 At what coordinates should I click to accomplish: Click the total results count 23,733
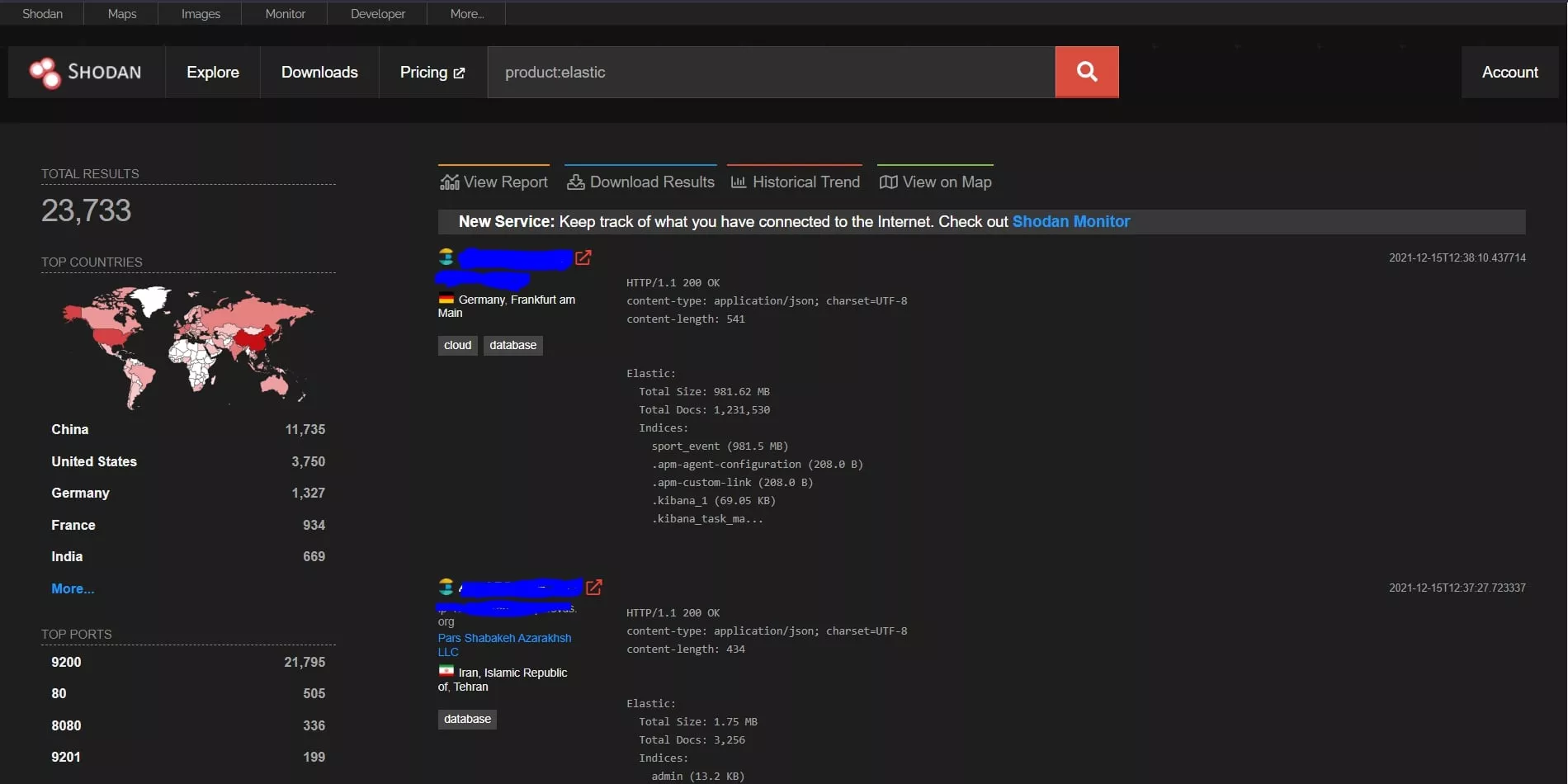coord(86,210)
